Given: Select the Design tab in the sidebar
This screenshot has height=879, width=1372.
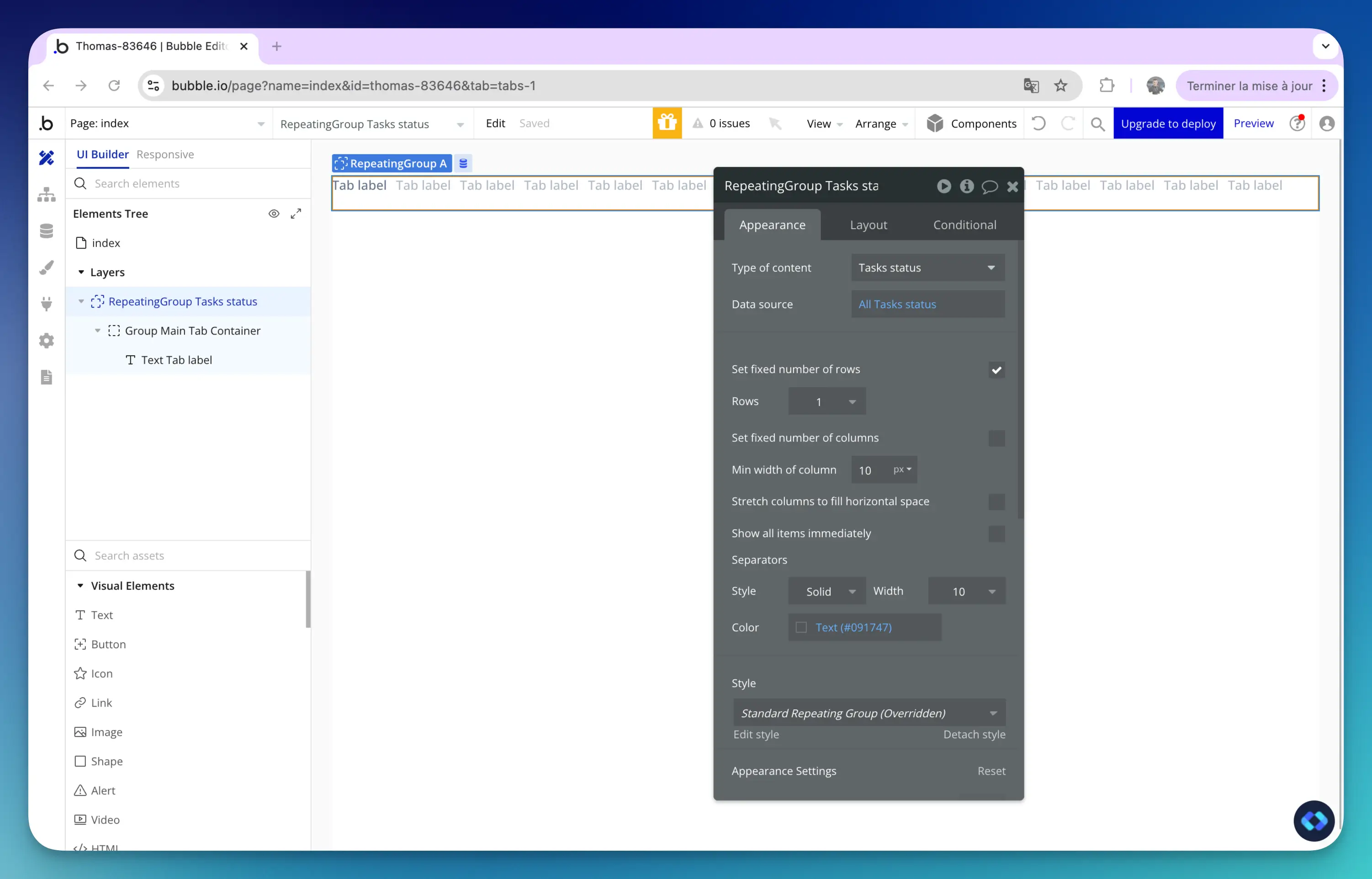Looking at the screenshot, I should (47, 158).
